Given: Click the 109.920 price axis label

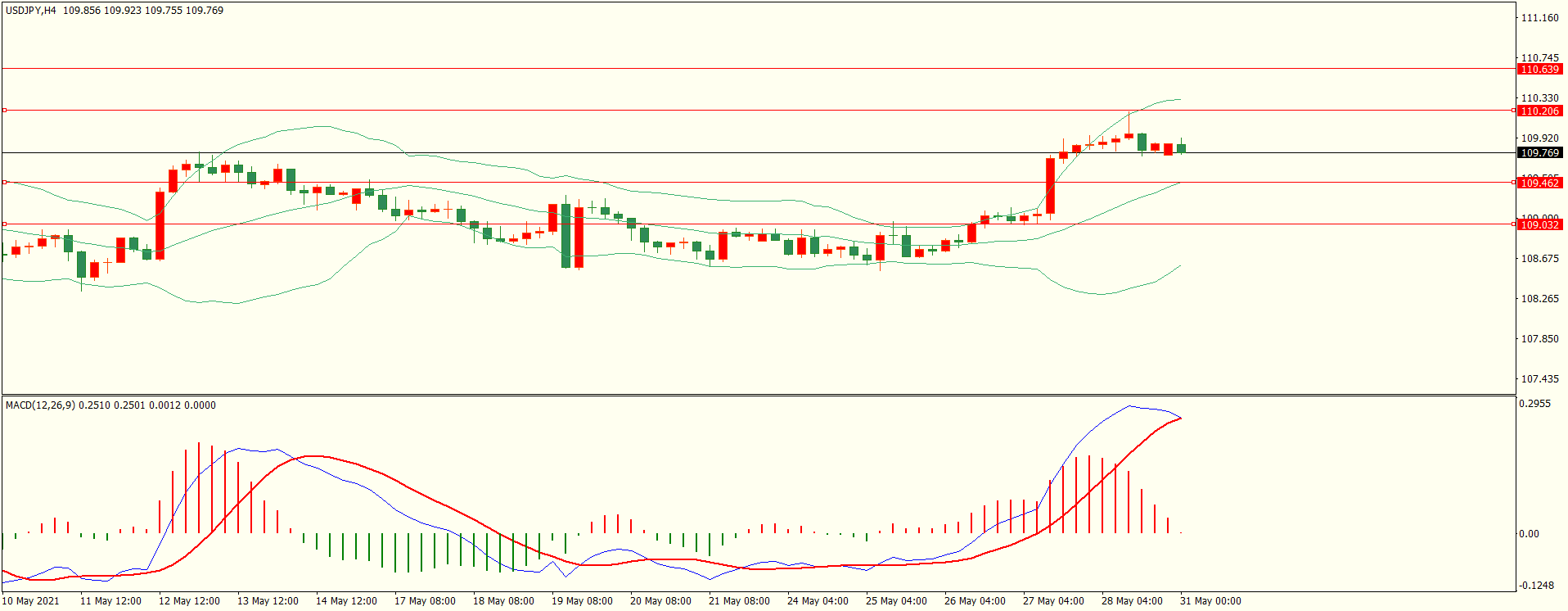Looking at the screenshot, I should (1539, 138).
